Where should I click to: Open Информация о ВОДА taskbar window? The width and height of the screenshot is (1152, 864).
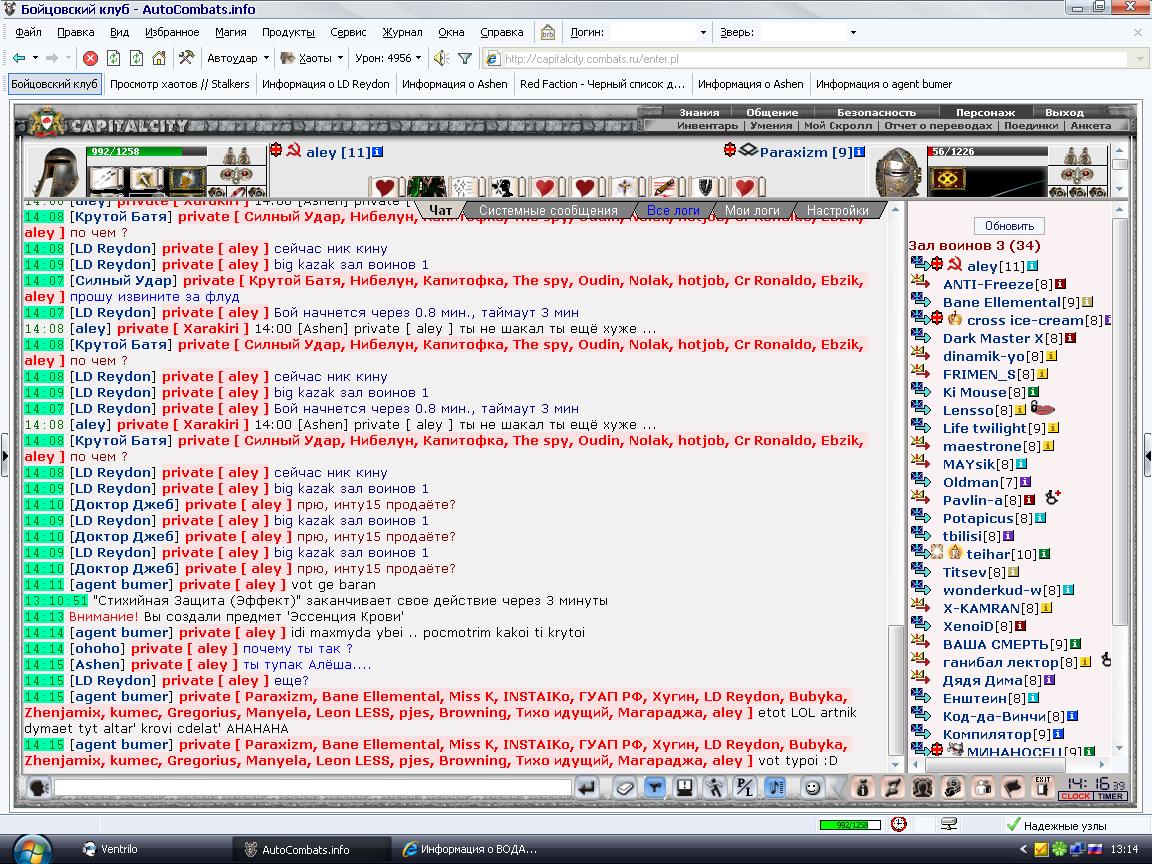tap(469, 849)
